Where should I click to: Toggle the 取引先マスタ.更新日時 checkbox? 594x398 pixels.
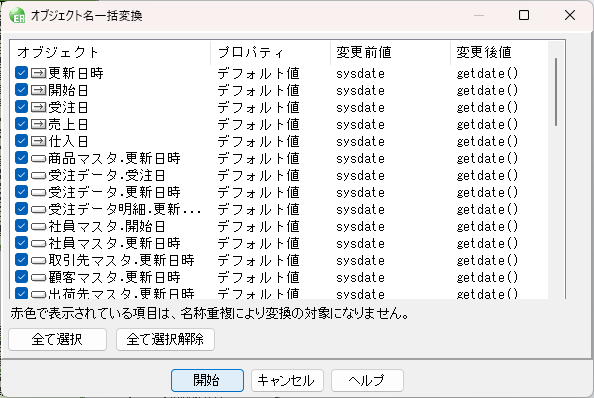tap(22, 260)
